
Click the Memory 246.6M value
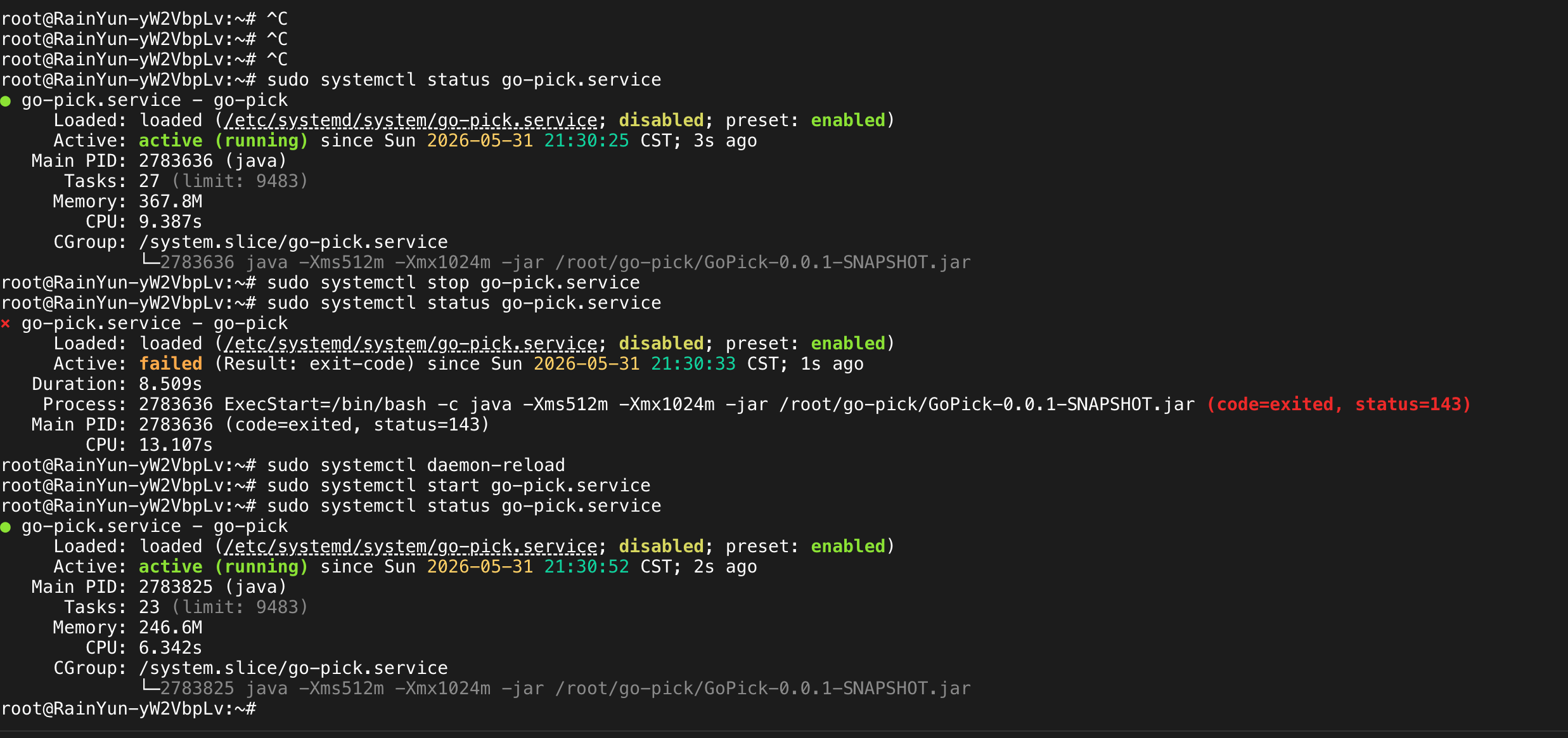click(x=170, y=628)
